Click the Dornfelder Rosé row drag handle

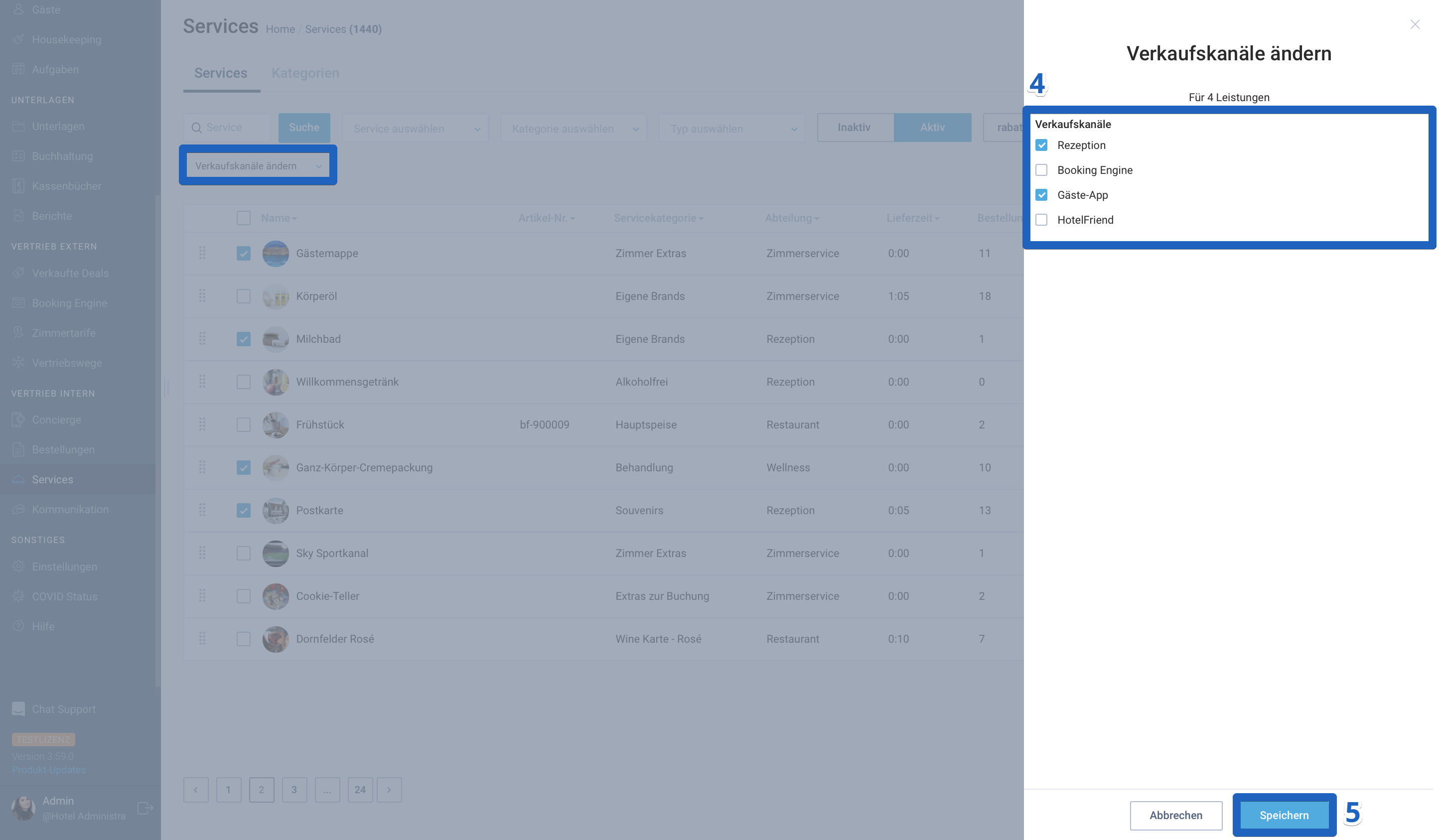(202, 638)
